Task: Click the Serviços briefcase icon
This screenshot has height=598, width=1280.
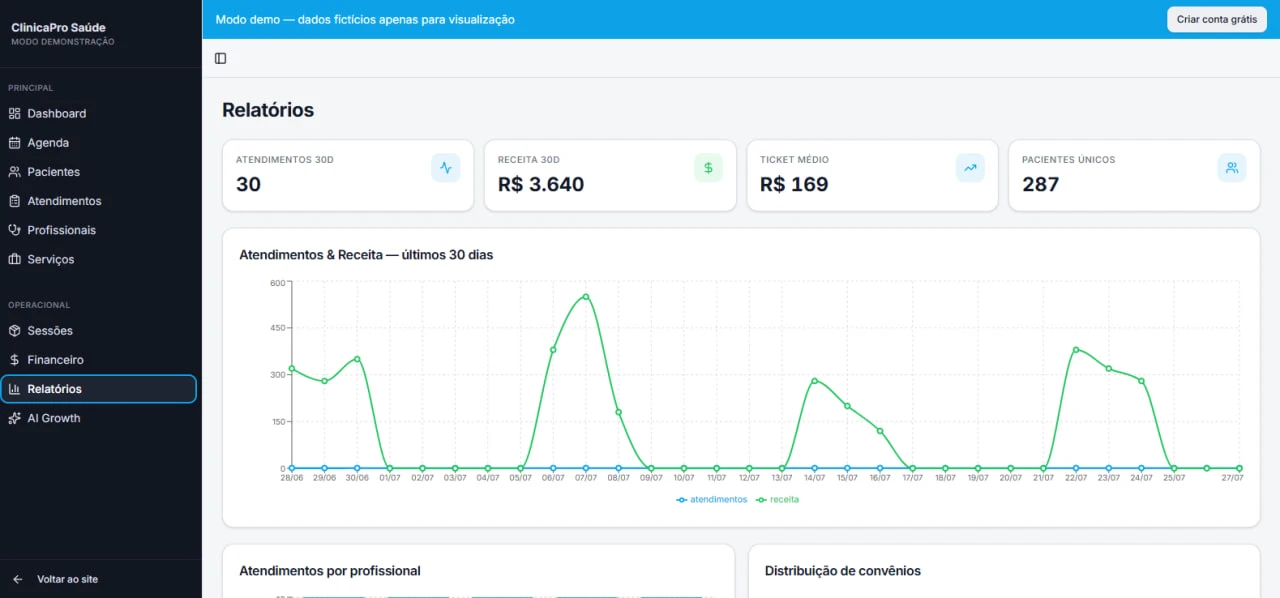Action: point(14,259)
